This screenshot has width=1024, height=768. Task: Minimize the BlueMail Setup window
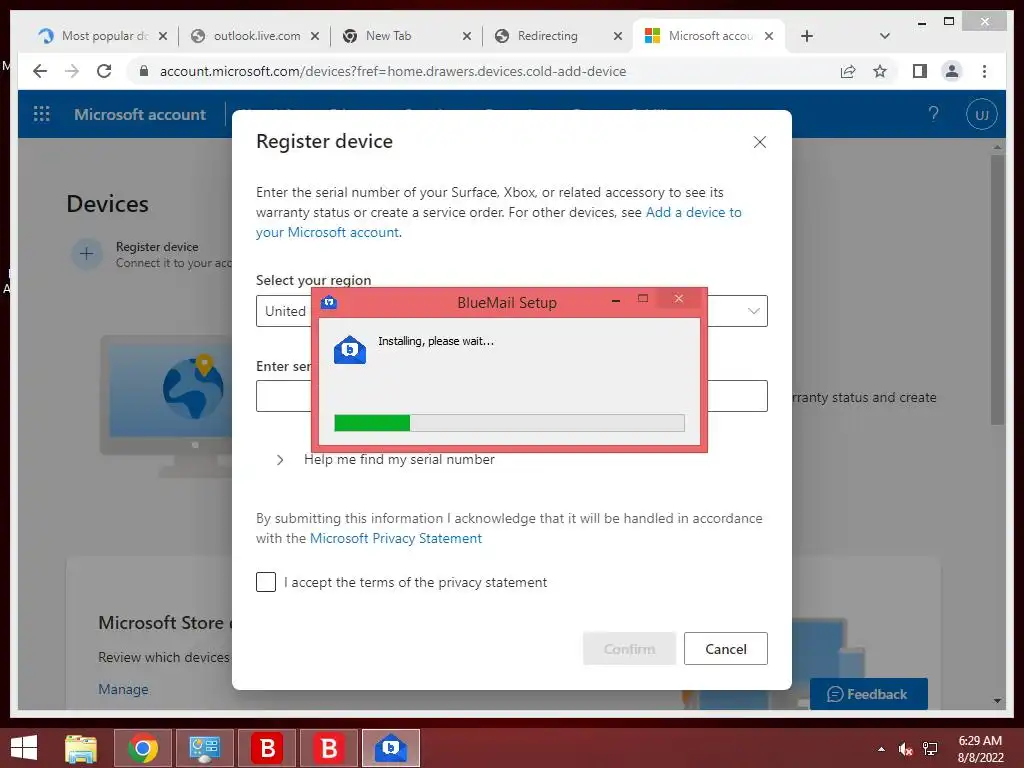pos(616,300)
